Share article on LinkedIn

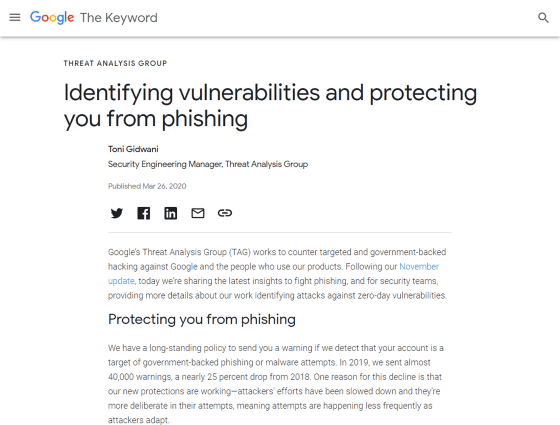[x=170, y=213]
